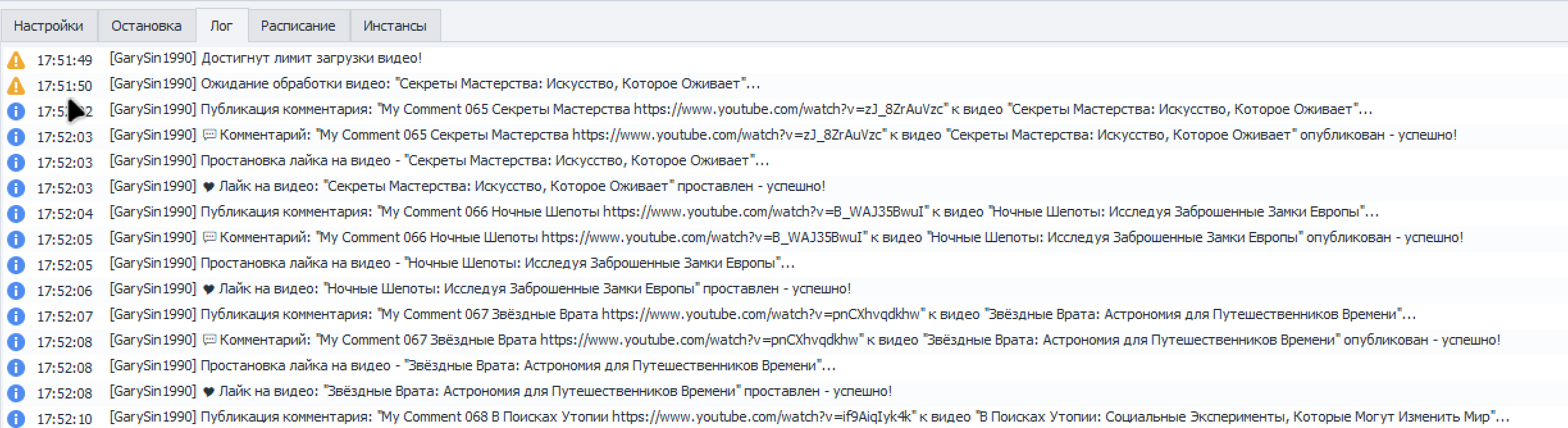Go to the Инстансы tab
Screen dimensions: 1568x428
point(395,26)
